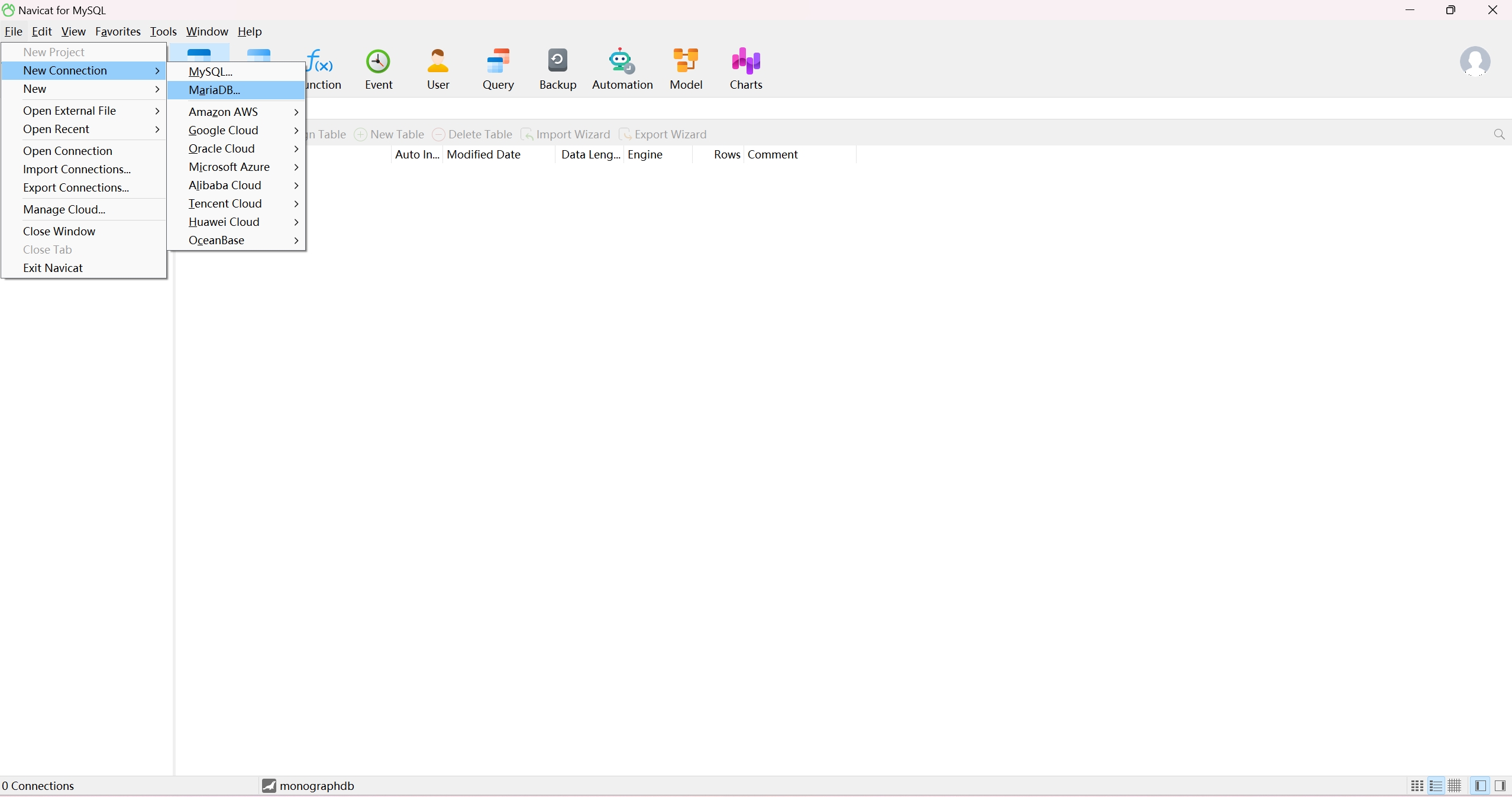Expand Open External File submenu

tap(83, 111)
